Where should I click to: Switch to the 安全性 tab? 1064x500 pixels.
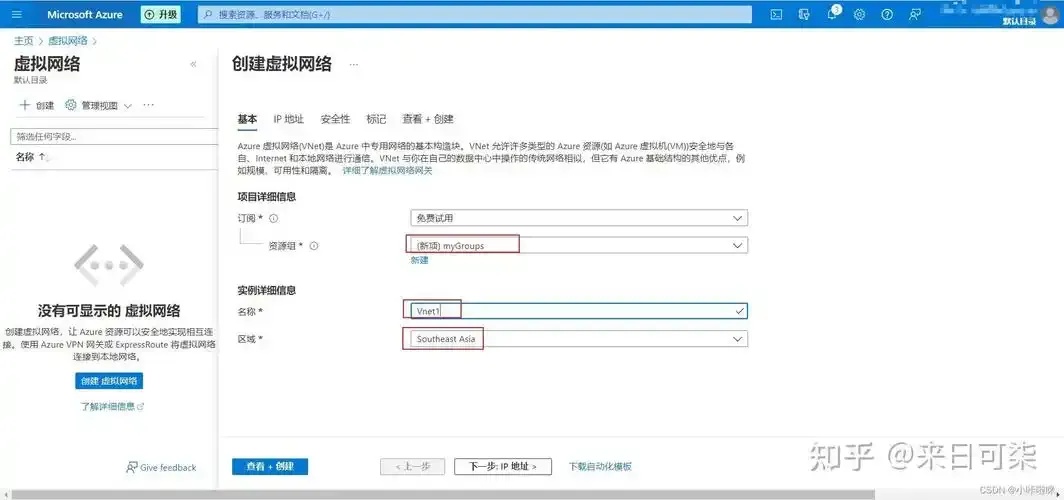[x=335, y=119]
